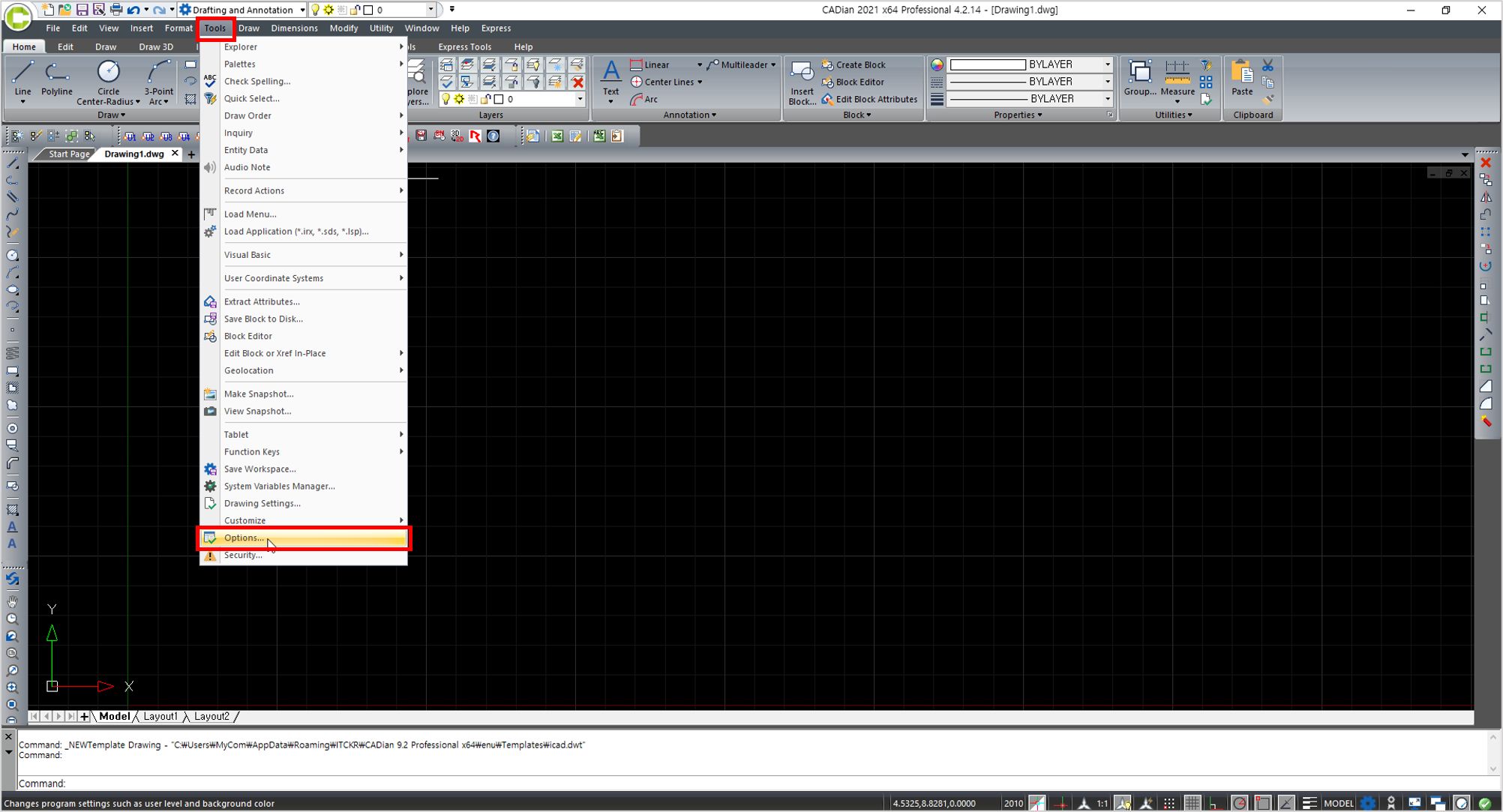
Task: Click the Pan hand icon on left toolbar
Action: pos(12,601)
